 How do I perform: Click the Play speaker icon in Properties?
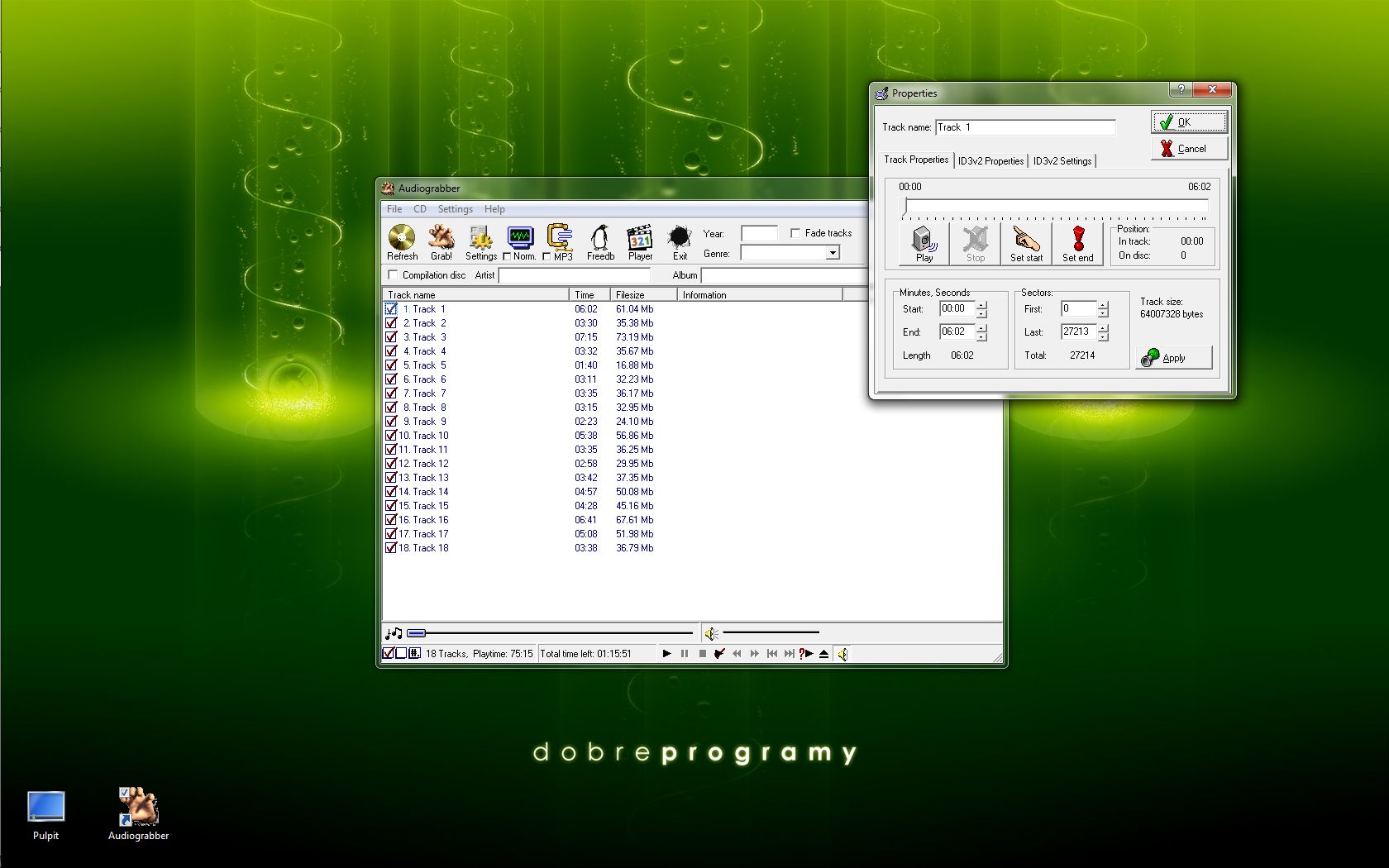click(x=924, y=240)
